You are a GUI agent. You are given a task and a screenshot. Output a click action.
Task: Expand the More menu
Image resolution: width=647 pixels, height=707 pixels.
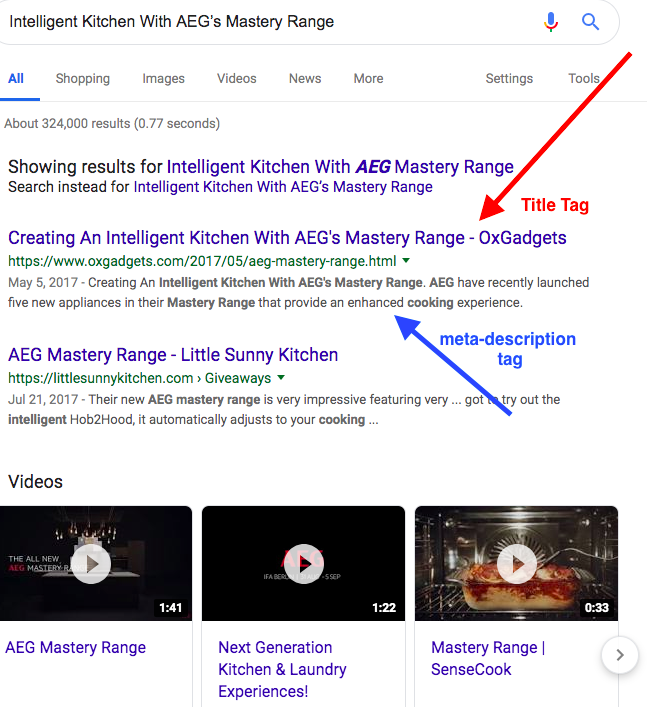[x=368, y=78]
